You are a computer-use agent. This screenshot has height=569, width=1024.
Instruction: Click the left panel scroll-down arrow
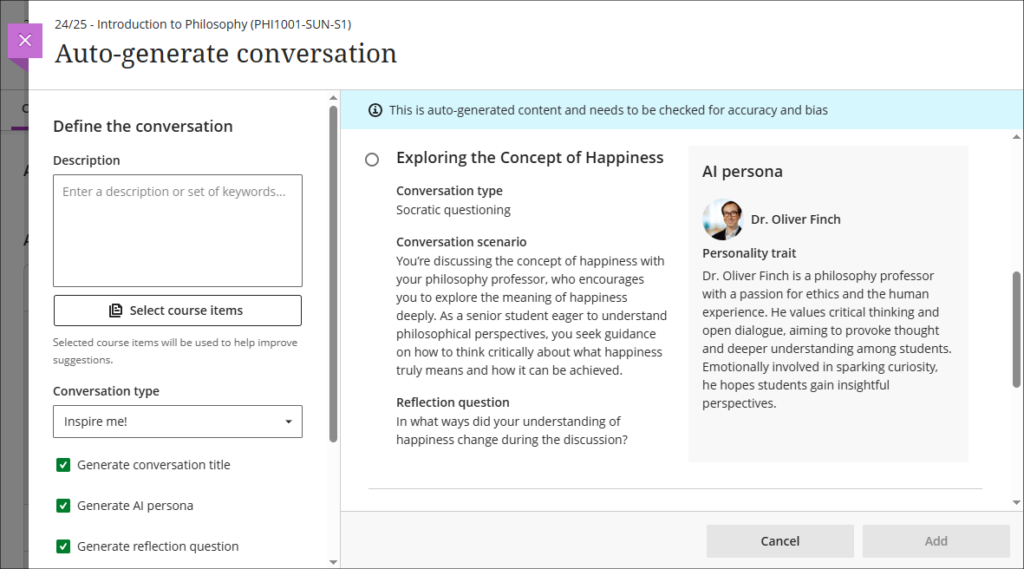click(x=334, y=562)
